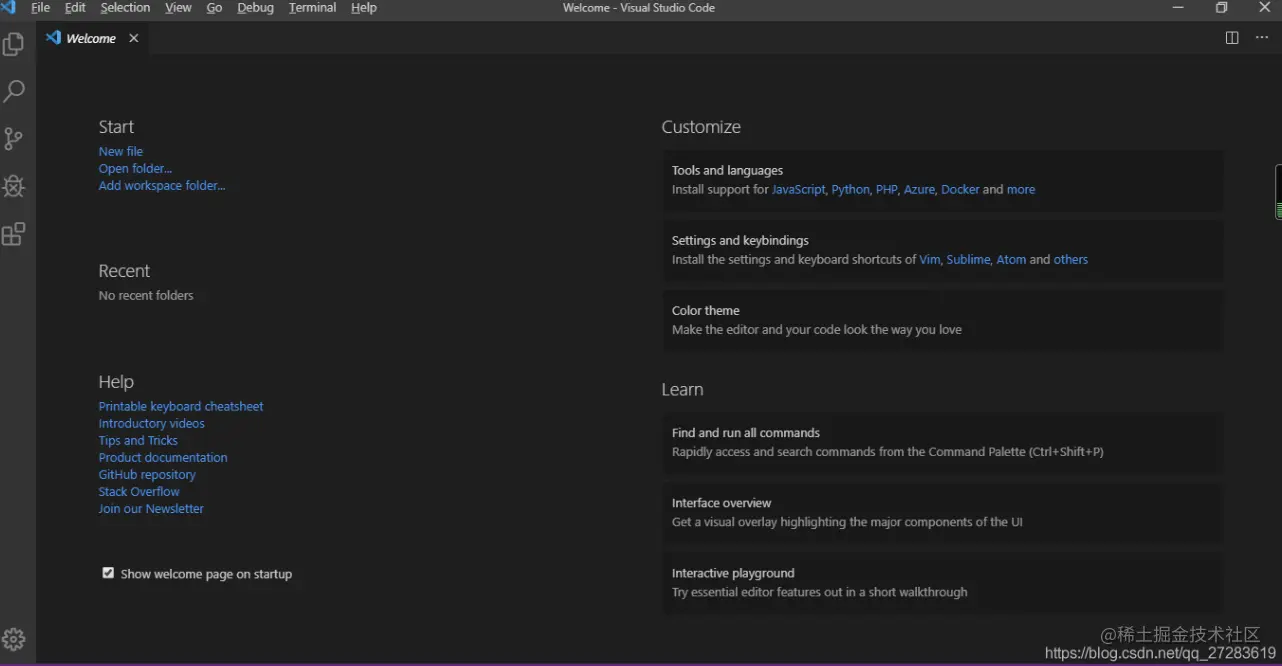Image resolution: width=1282 pixels, height=666 pixels.
Task: Click the Color theme card
Action: (942, 320)
